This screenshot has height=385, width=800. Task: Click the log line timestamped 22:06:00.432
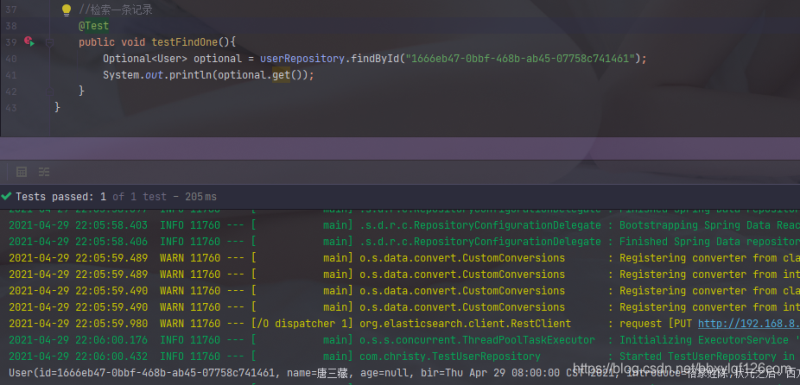(x=404, y=356)
